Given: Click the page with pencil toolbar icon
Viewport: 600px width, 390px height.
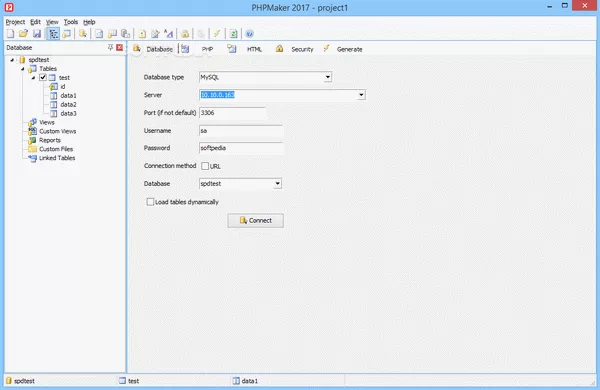Looking at the screenshot, I should coord(155,34).
